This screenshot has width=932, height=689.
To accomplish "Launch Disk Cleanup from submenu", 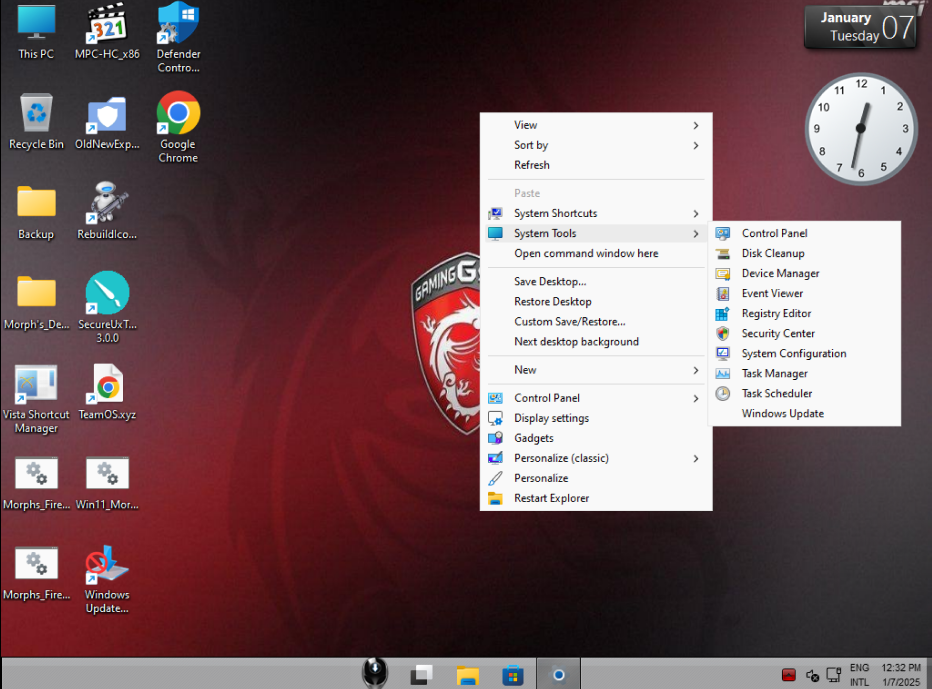I will click(x=804, y=253).
